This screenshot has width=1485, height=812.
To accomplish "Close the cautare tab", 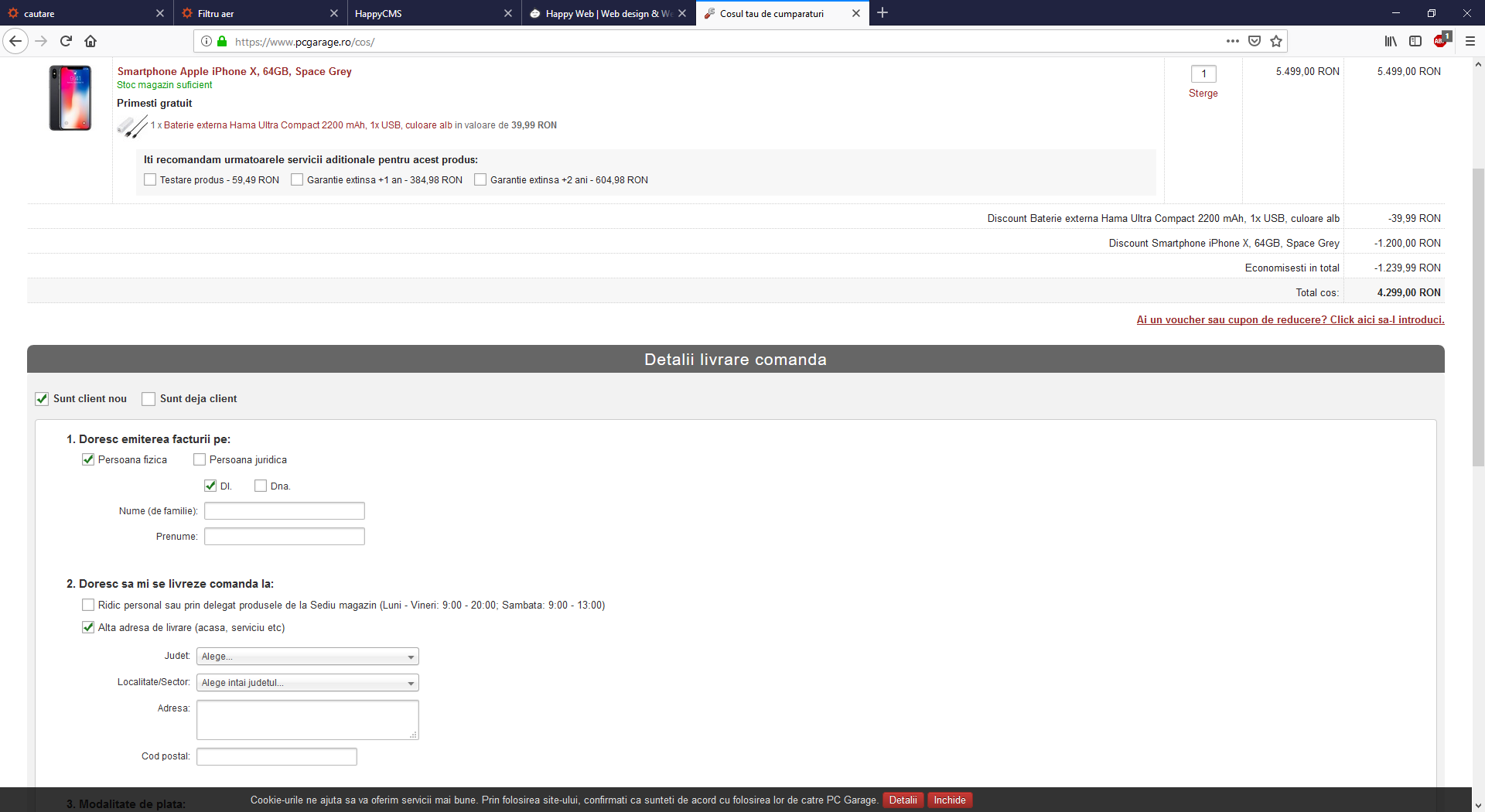I will point(160,13).
